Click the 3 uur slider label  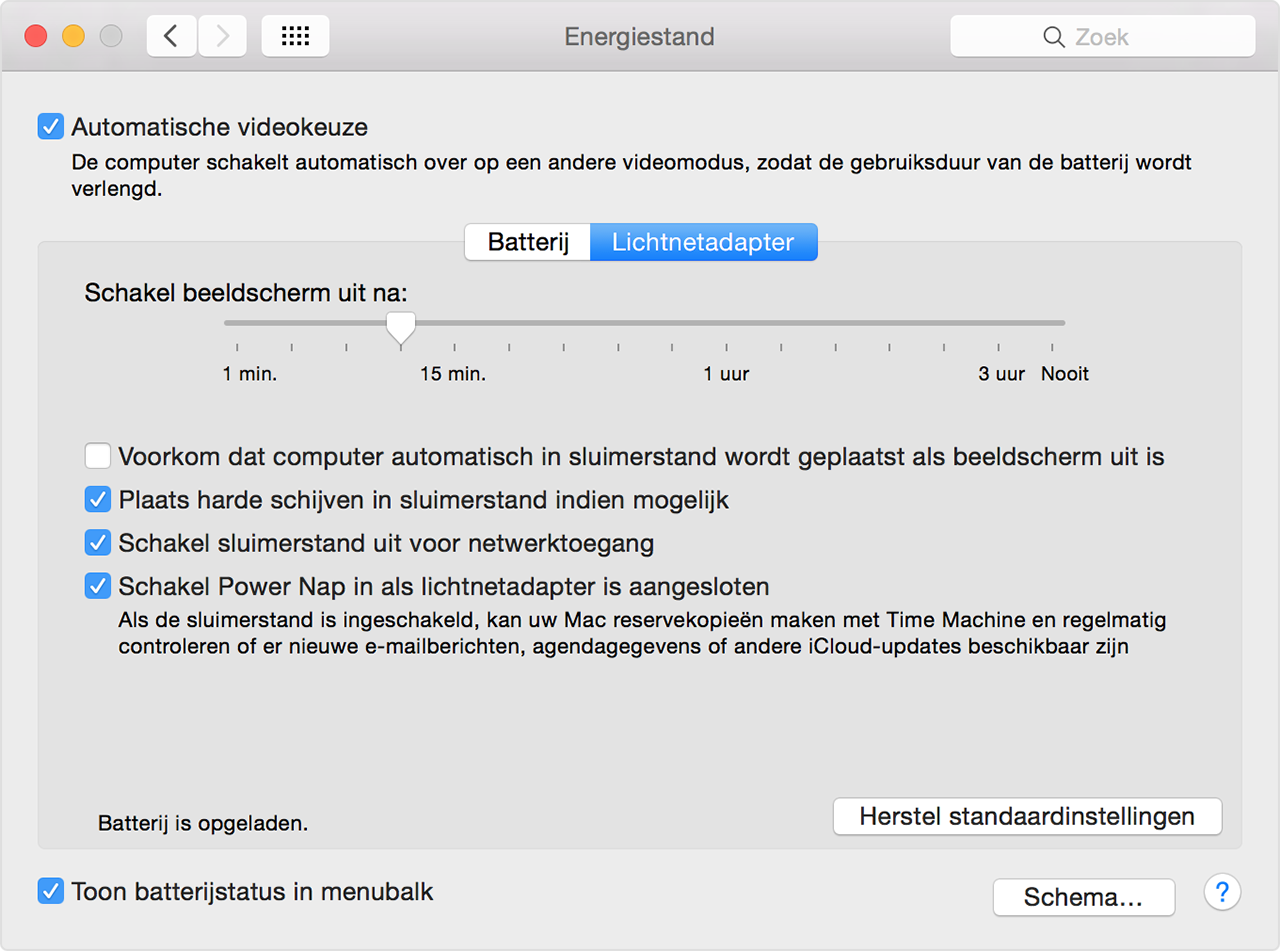tap(1002, 374)
